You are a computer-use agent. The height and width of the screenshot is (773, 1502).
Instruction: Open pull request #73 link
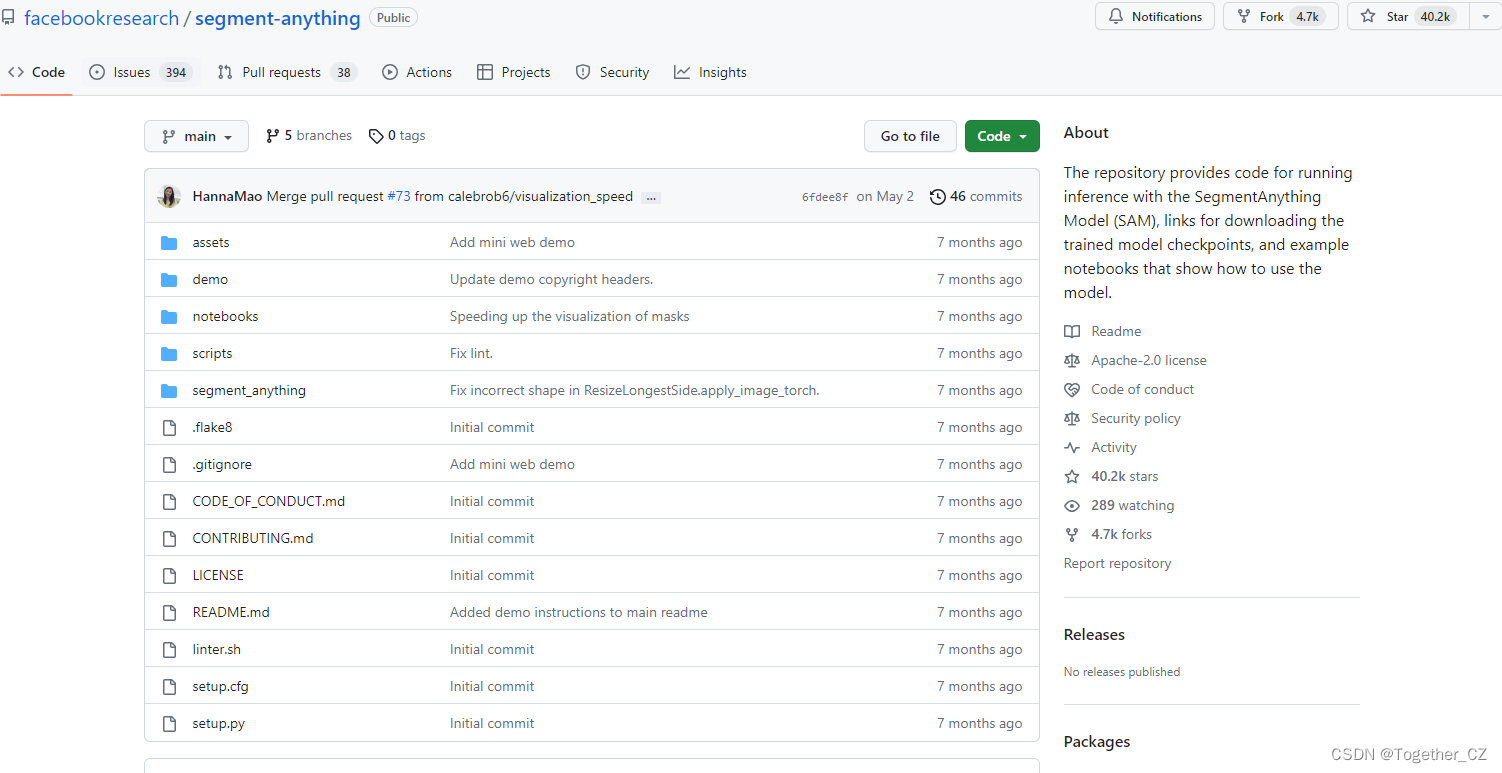(x=399, y=196)
